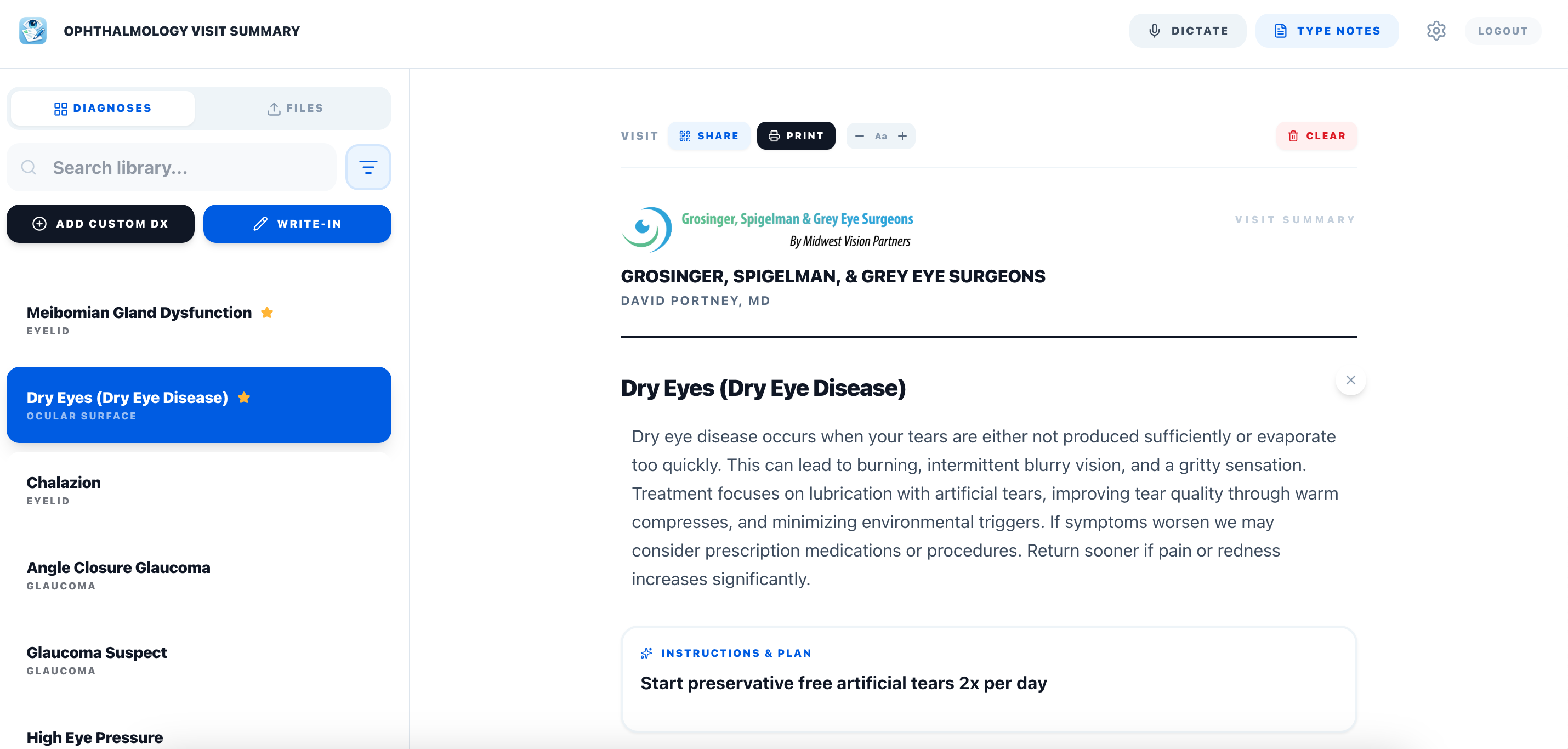Toggle the star on Meibomian Gland Dysfunction
Image resolution: width=1568 pixels, height=749 pixels.
click(267, 313)
